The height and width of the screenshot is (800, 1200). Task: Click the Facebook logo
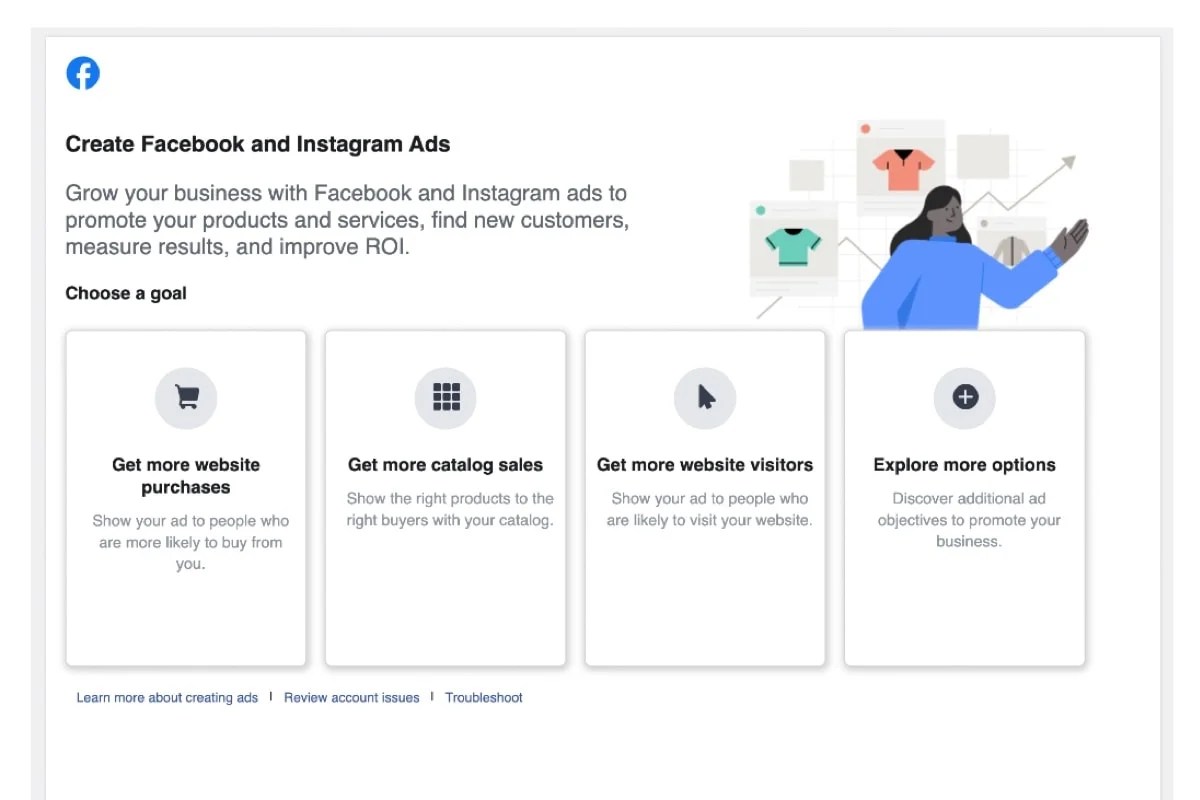pyautogui.click(x=83, y=72)
